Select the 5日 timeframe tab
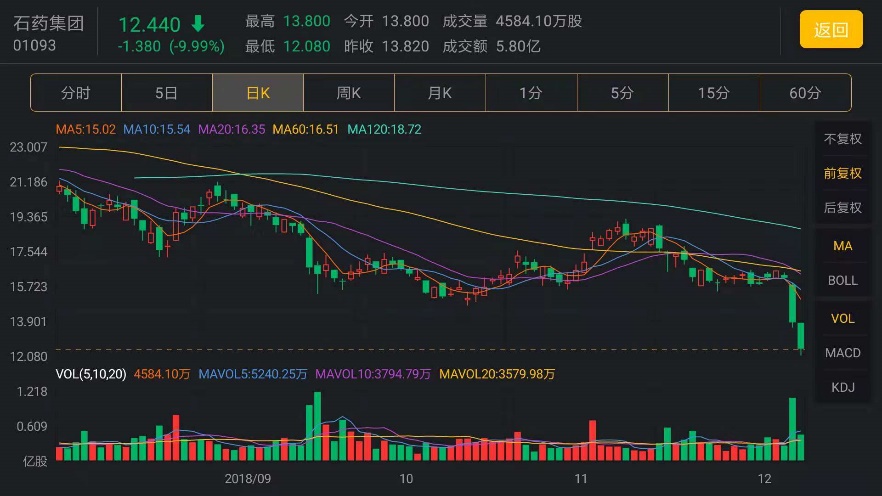The image size is (882, 496). coord(167,93)
